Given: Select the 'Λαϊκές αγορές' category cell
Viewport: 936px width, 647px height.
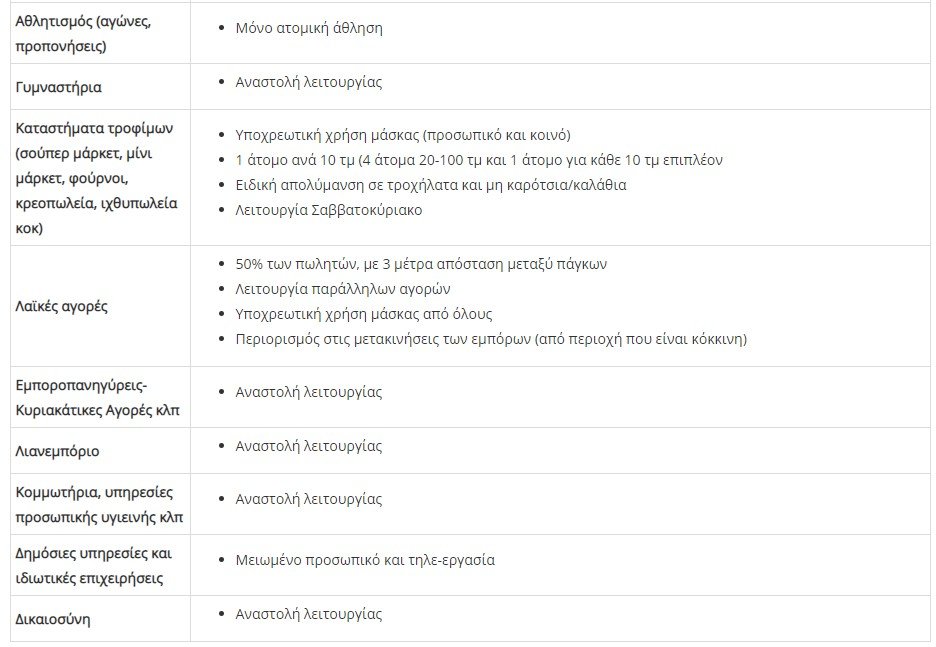Looking at the screenshot, I should pos(61,306).
